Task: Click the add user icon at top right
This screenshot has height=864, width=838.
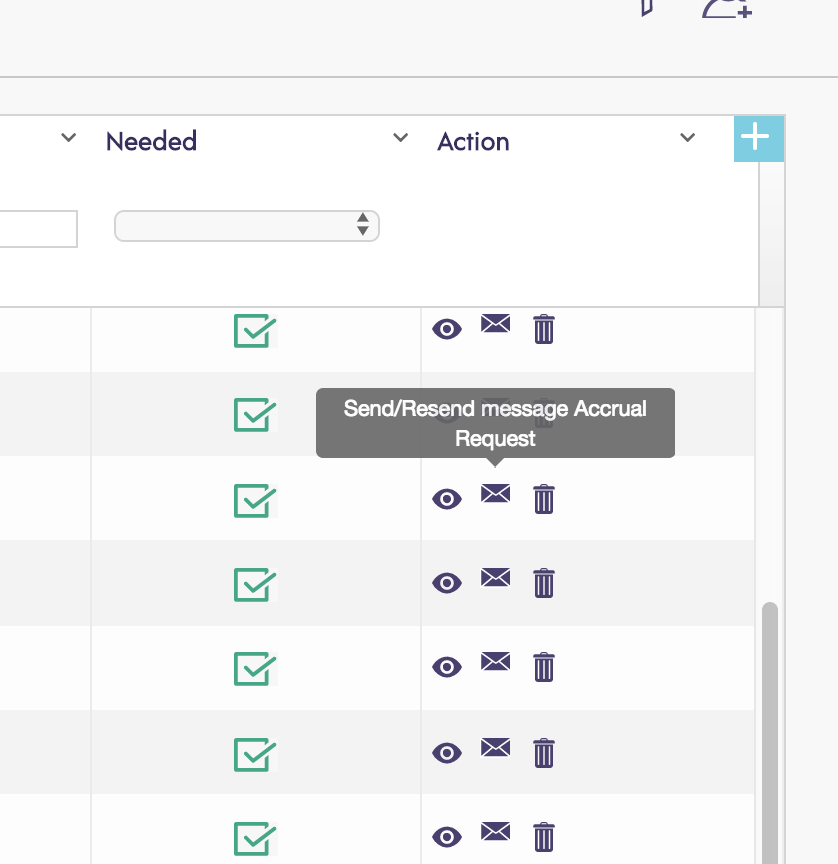Action: [726, 8]
